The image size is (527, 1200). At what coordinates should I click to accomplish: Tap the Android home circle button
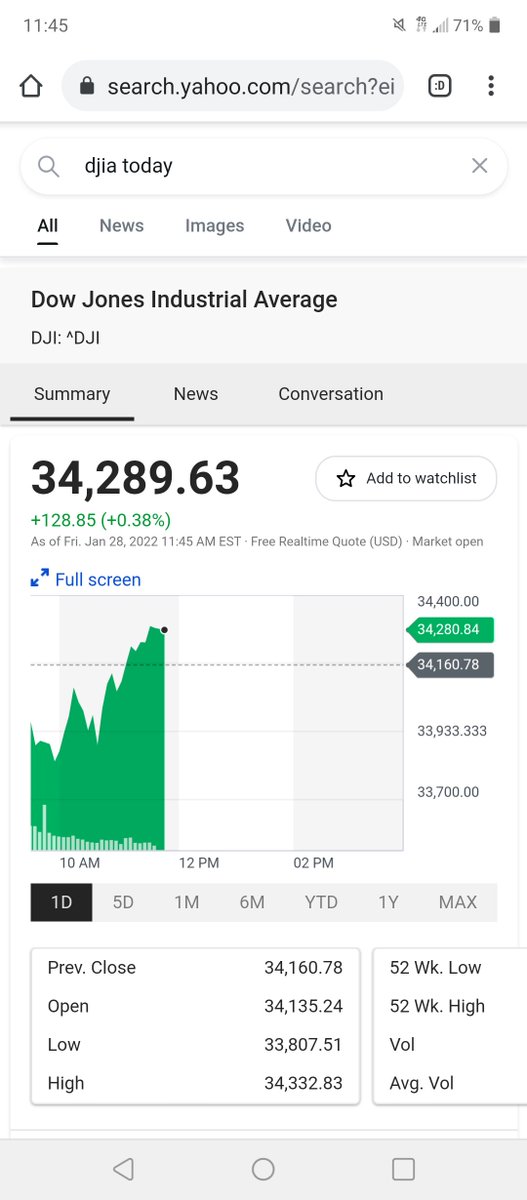pos(263,1169)
